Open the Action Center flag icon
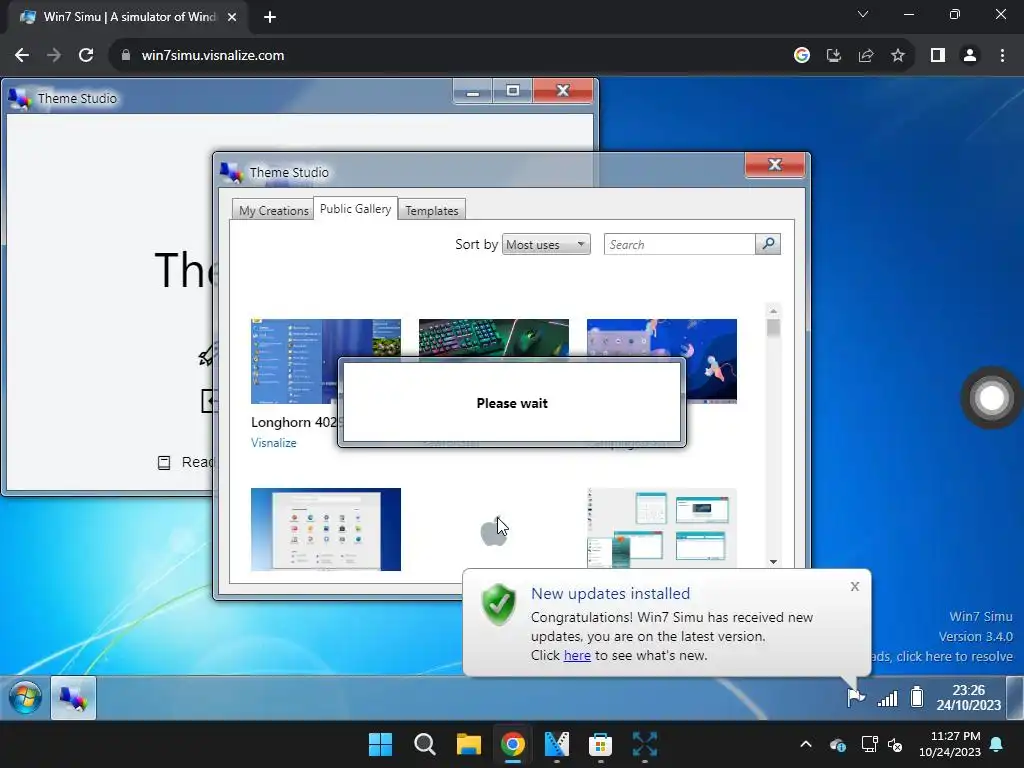The image size is (1024, 768). tap(856, 697)
